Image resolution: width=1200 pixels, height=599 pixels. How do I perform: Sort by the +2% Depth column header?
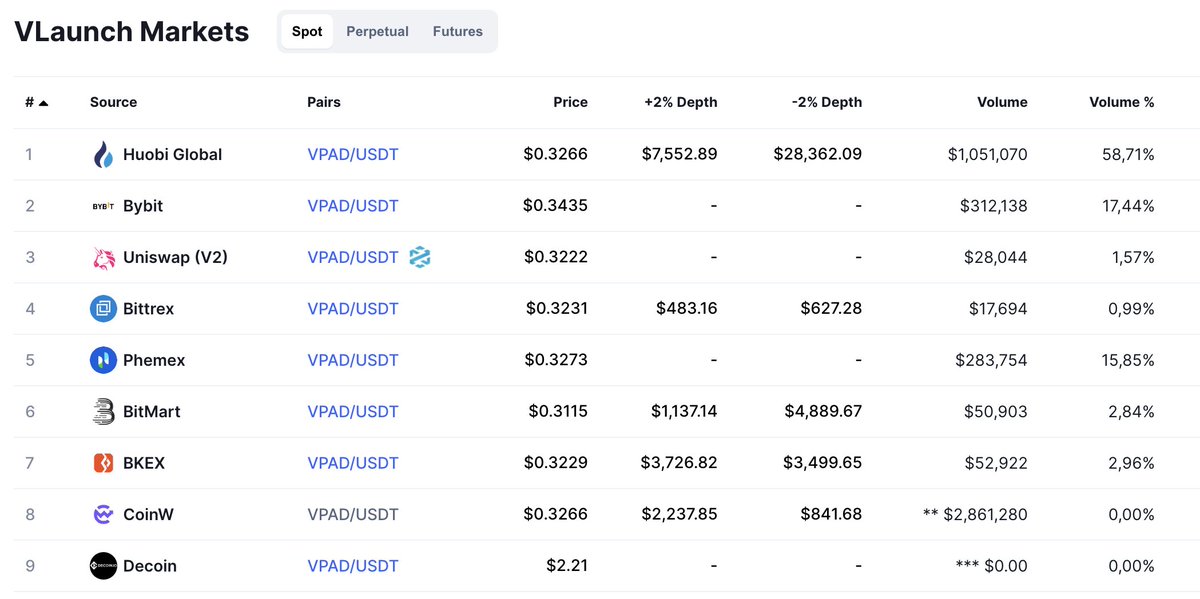click(680, 102)
